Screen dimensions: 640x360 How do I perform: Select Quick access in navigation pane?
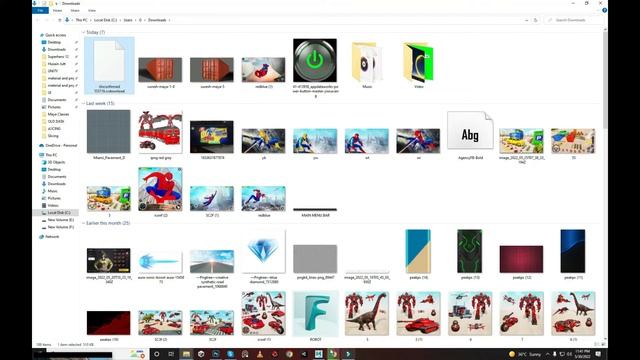click(56, 35)
